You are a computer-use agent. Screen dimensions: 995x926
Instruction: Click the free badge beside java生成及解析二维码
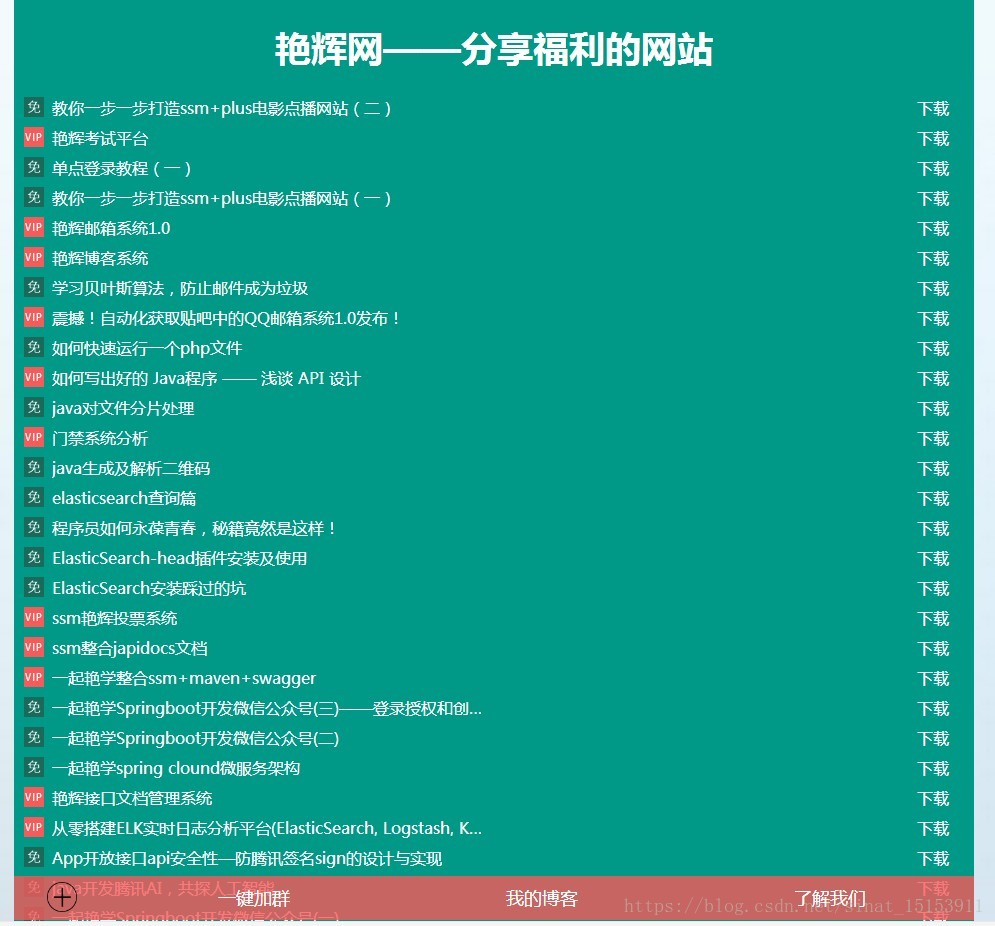pos(34,467)
